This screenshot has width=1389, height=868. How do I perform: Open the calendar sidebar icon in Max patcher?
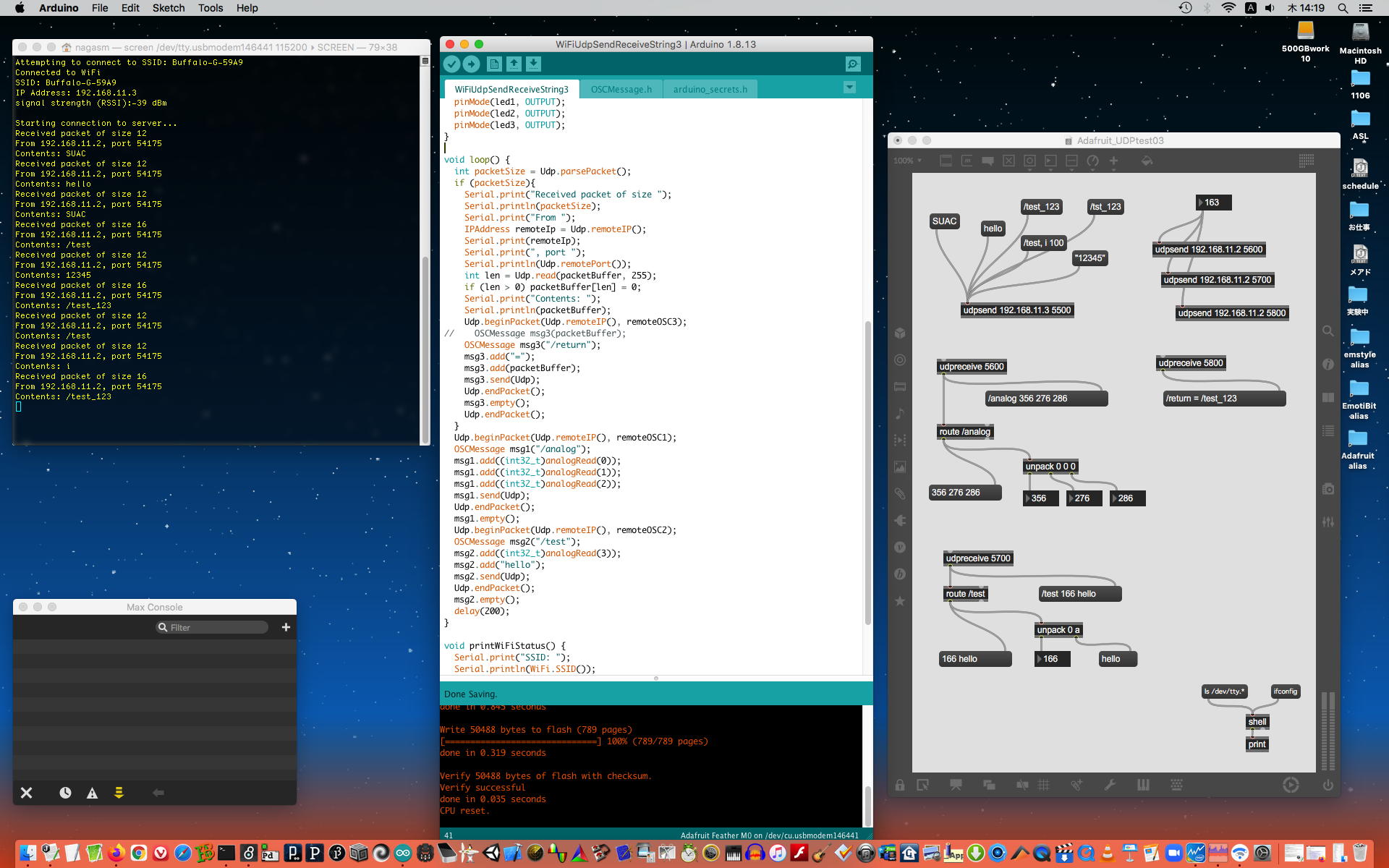pyautogui.click(x=900, y=386)
